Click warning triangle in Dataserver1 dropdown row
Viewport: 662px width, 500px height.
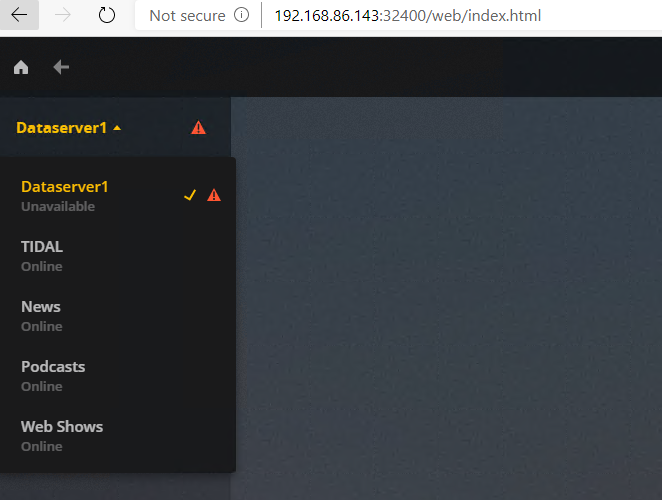coord(214,195)
